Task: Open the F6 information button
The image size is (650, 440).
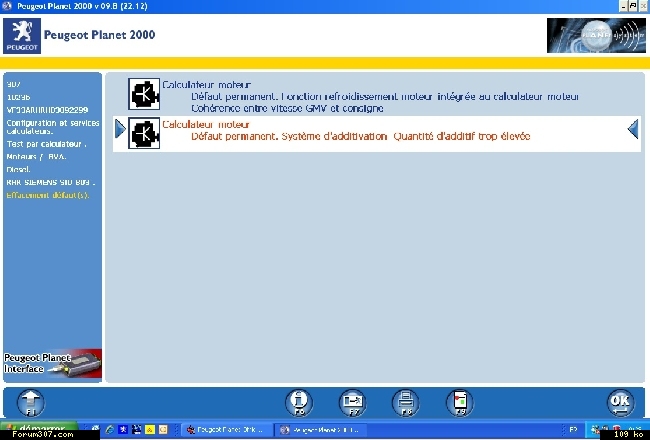Action: (x=299, y=403)
